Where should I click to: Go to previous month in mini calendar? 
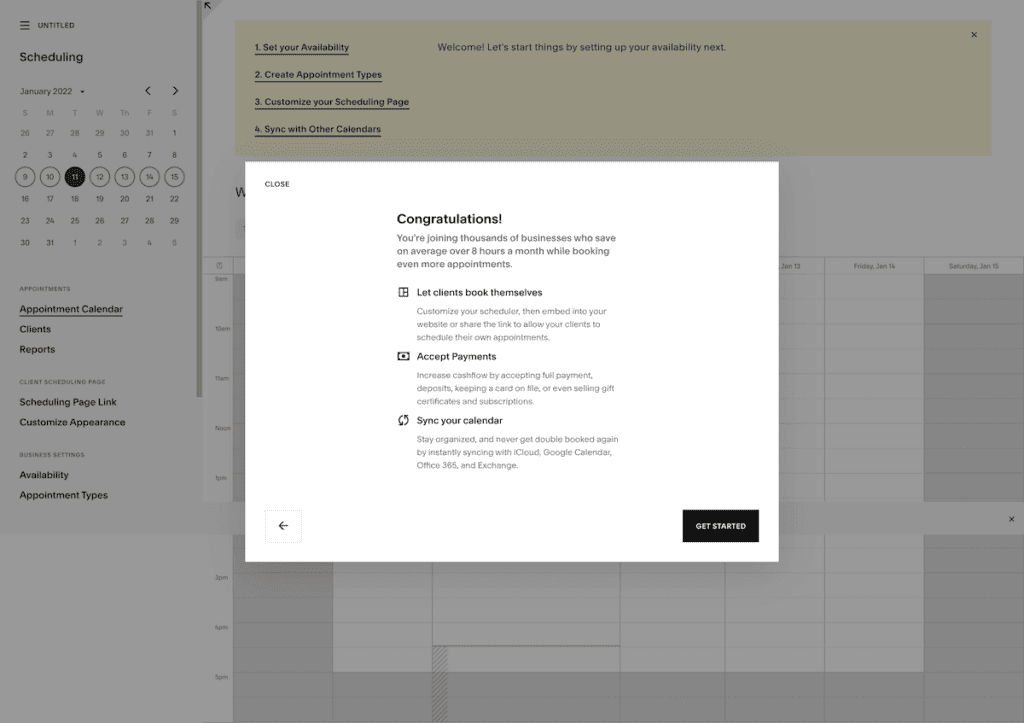(x=148, y=91)
